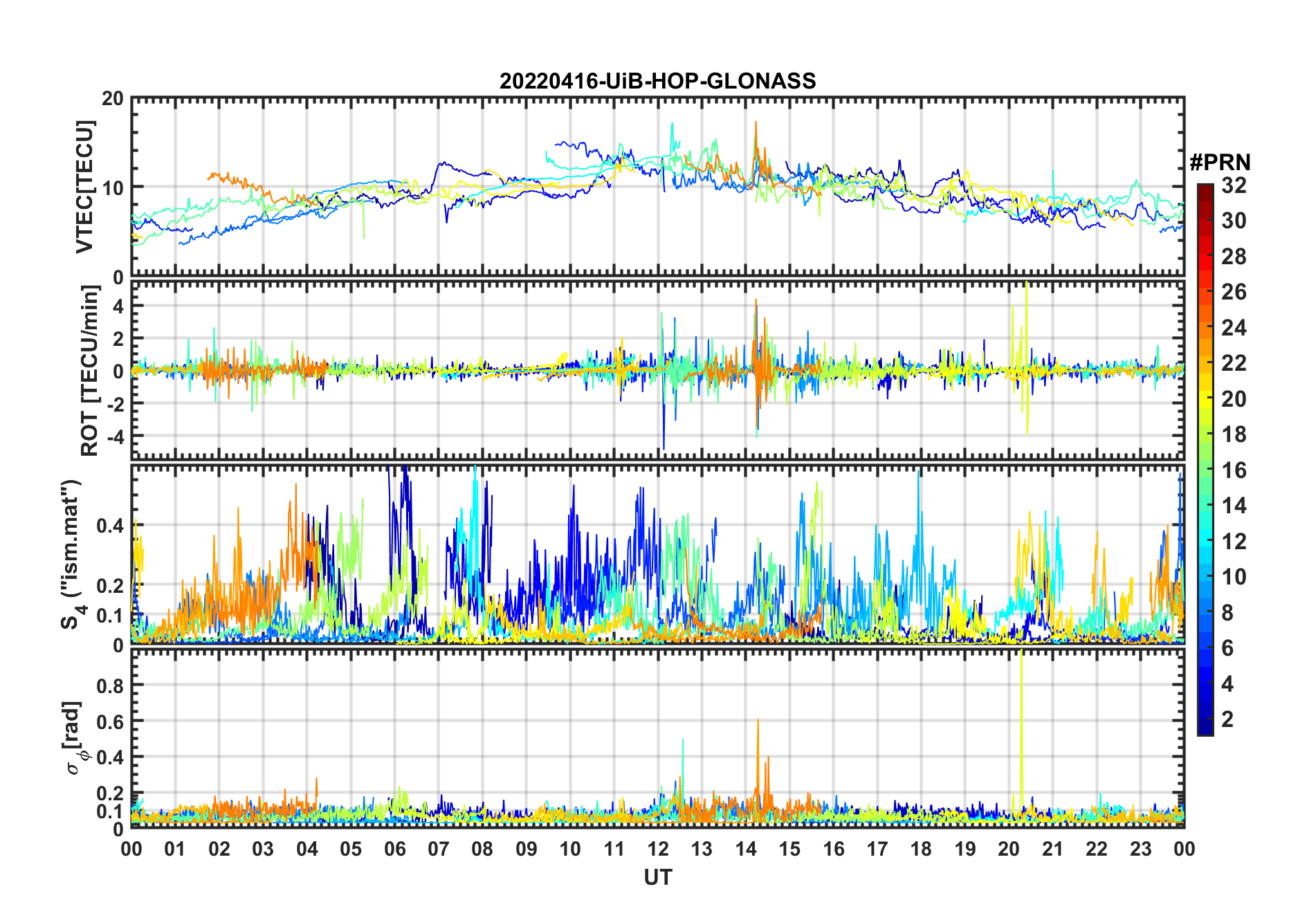
Task: Click S4 y-axis tick label 0.4
Action: (111, 526)
